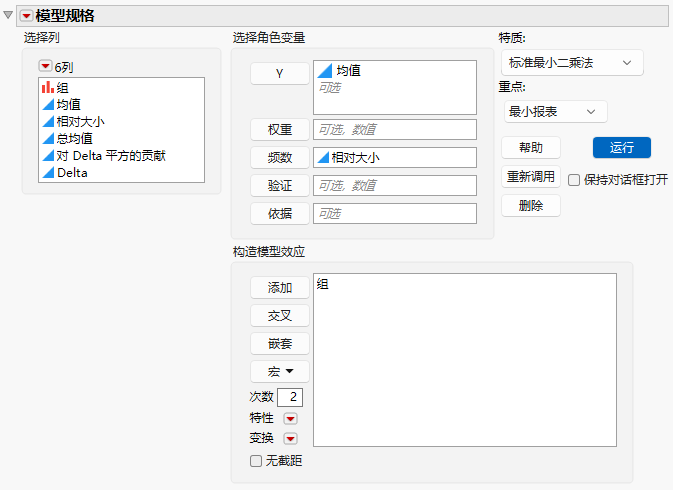Click the Y role button

click(280, 73)
